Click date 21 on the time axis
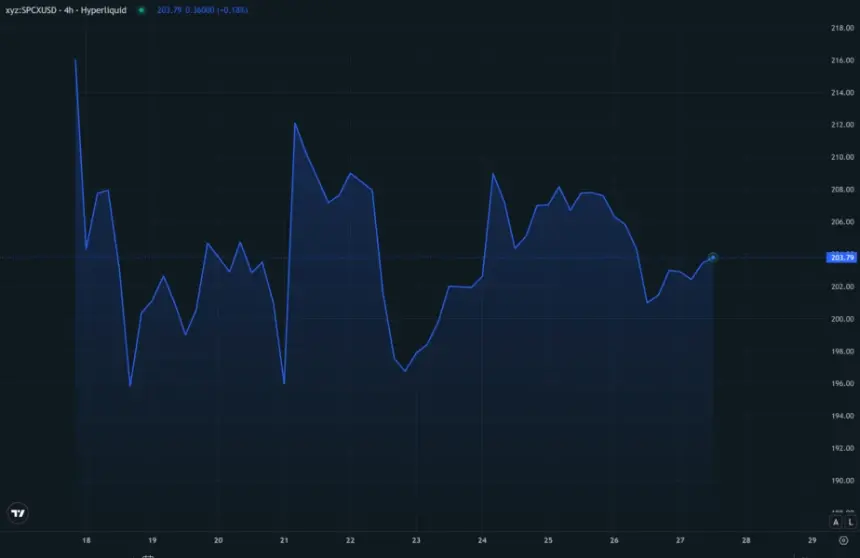 coord(284,540)
